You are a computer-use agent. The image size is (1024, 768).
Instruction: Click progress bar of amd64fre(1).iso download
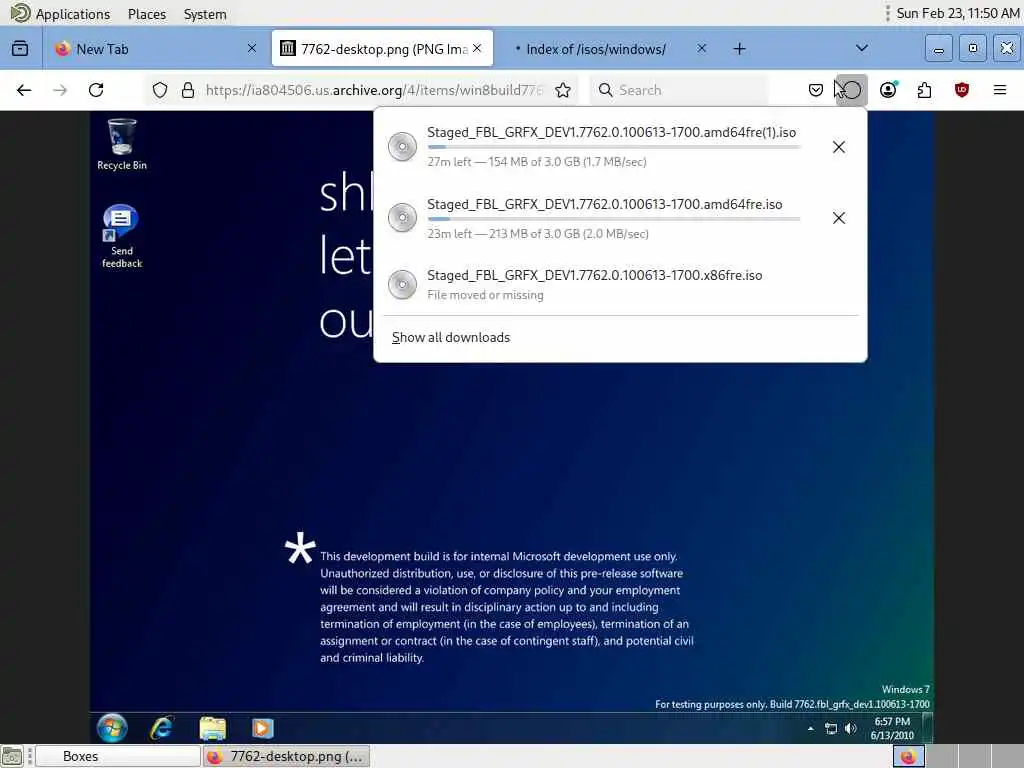click(614, 148)
